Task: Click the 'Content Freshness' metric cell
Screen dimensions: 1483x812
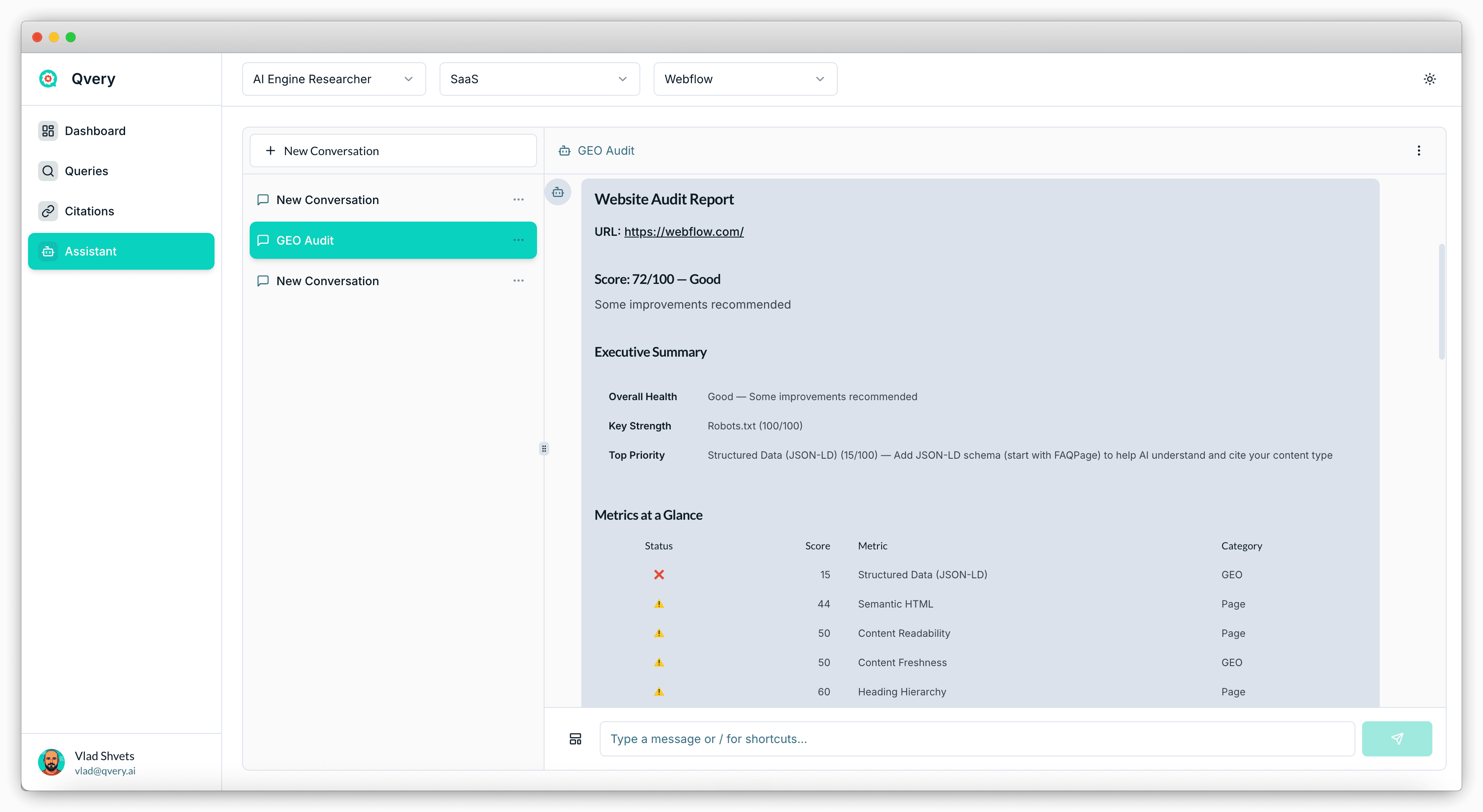Action: tap(902, 663)
